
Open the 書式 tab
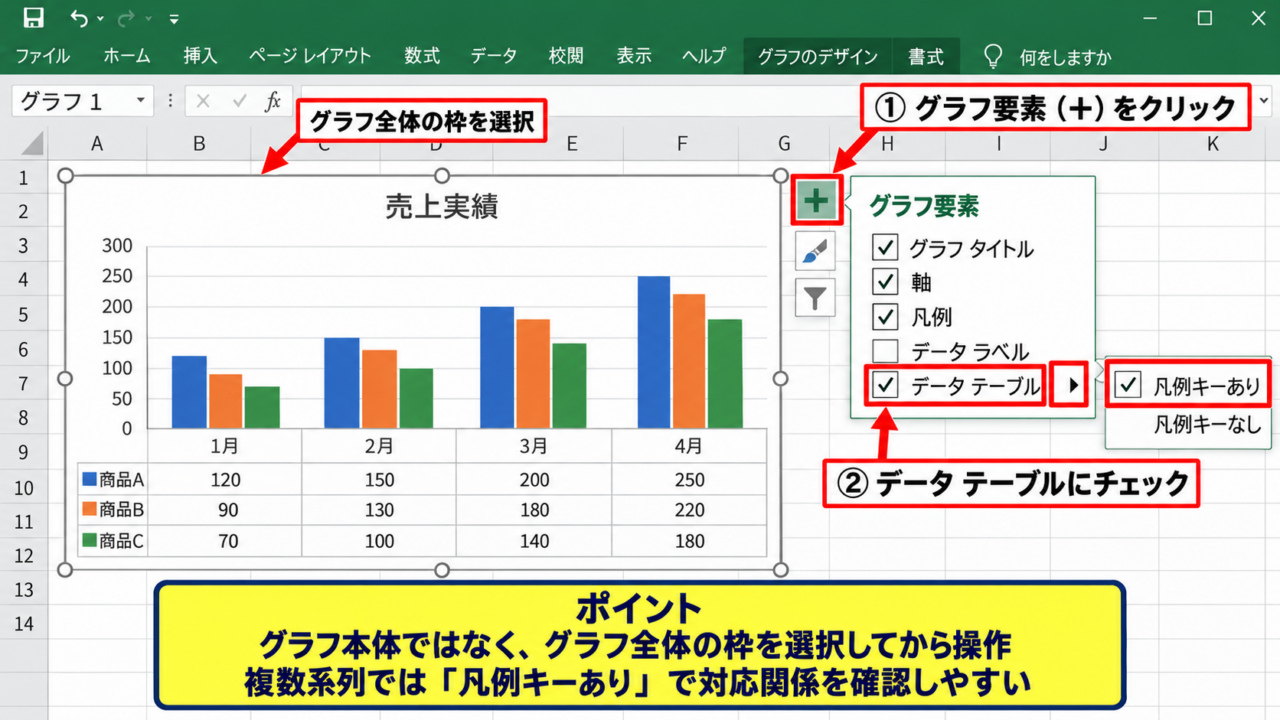pyautogui.click(x=926, y=56)
